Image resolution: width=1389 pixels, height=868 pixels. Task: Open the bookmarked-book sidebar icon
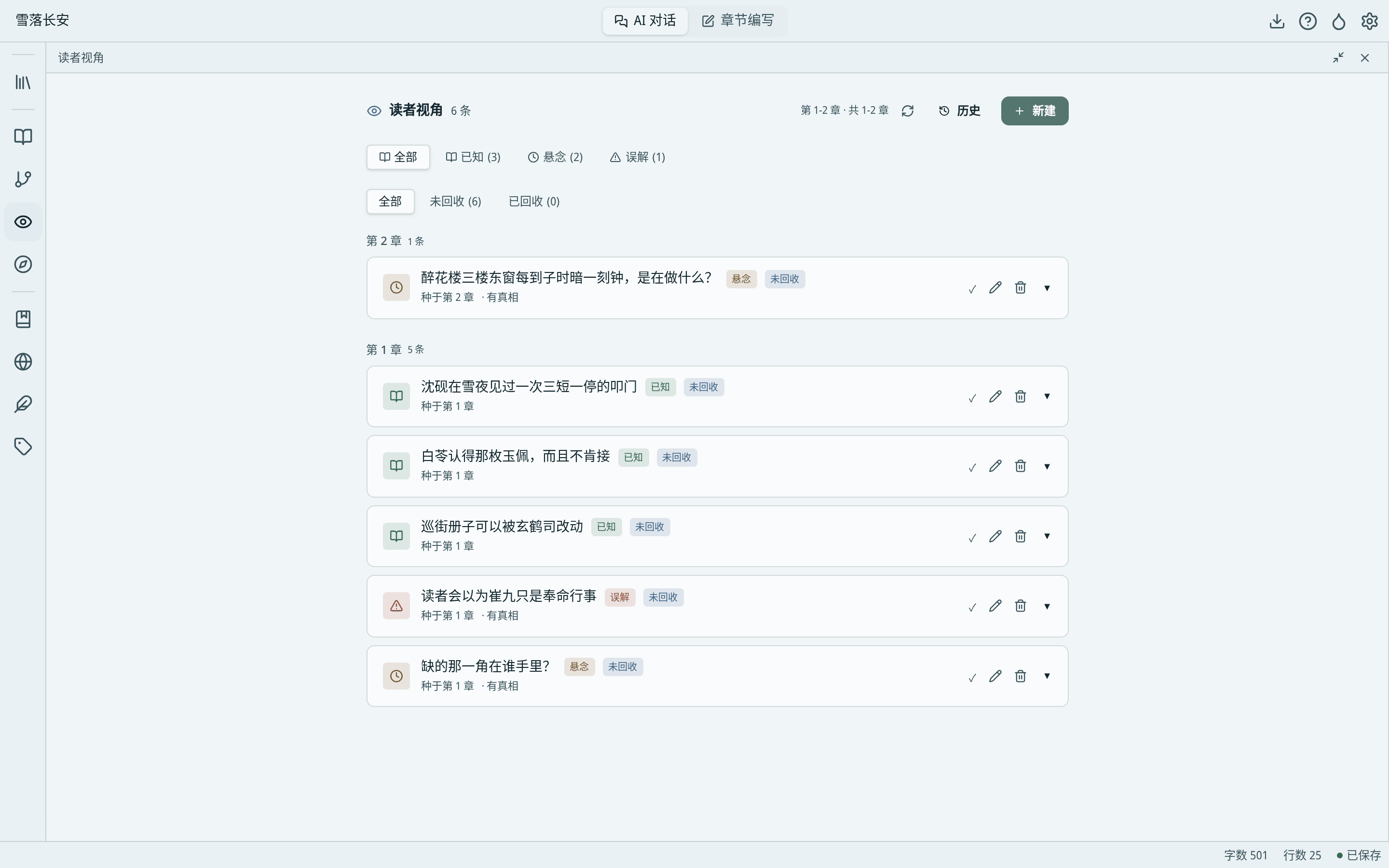click(x=23, y=319)
